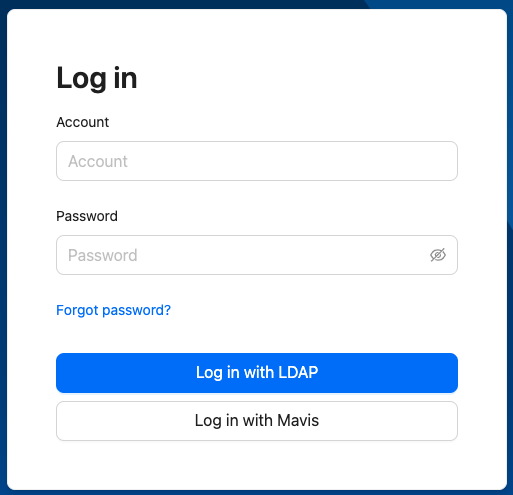This screenshot has width=513, height=495.
Task: Click the blue Log in with LDAP button
Action: pyautogui.click(x=257, y=373)
